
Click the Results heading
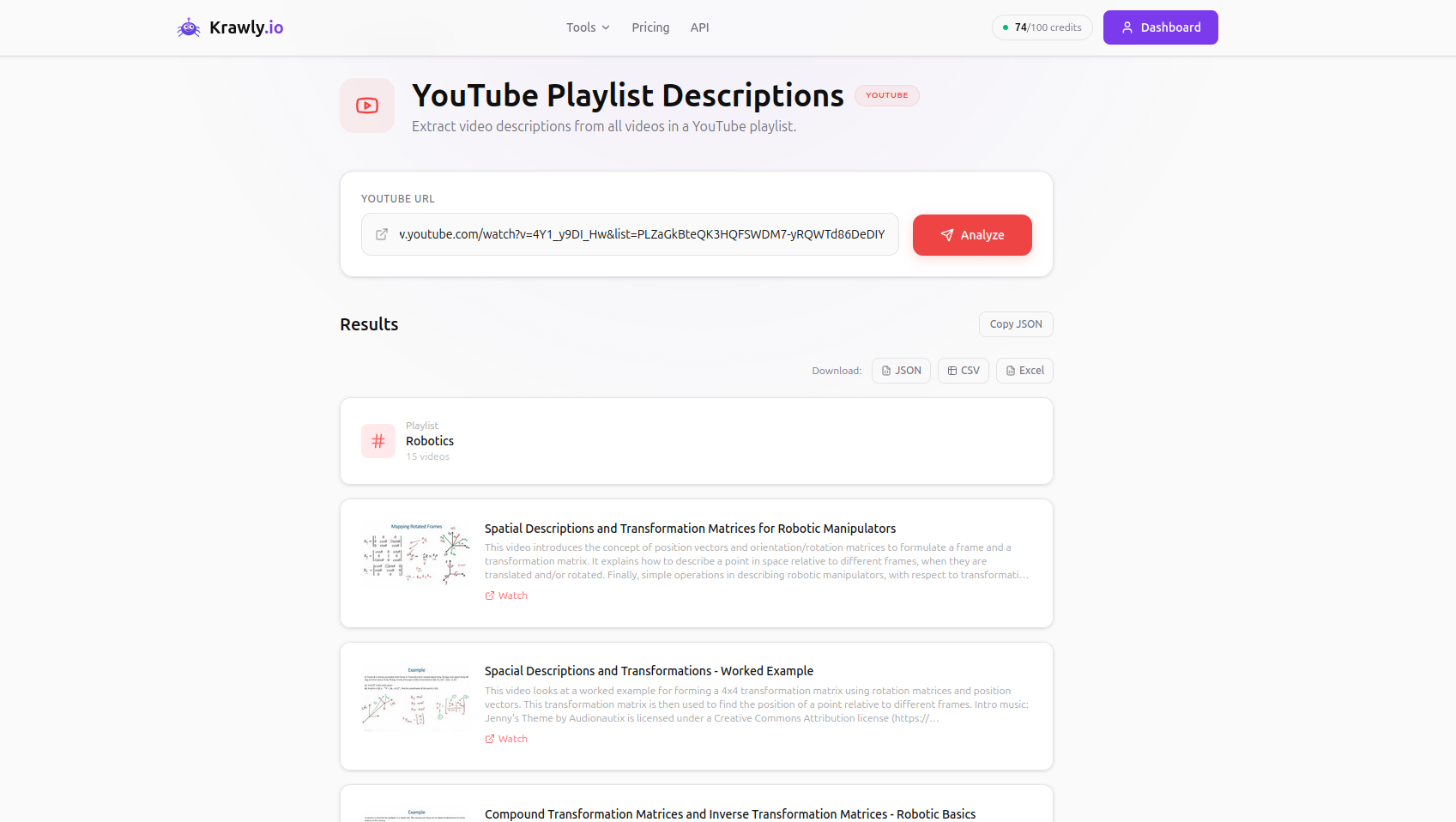[x=369, y=324]
